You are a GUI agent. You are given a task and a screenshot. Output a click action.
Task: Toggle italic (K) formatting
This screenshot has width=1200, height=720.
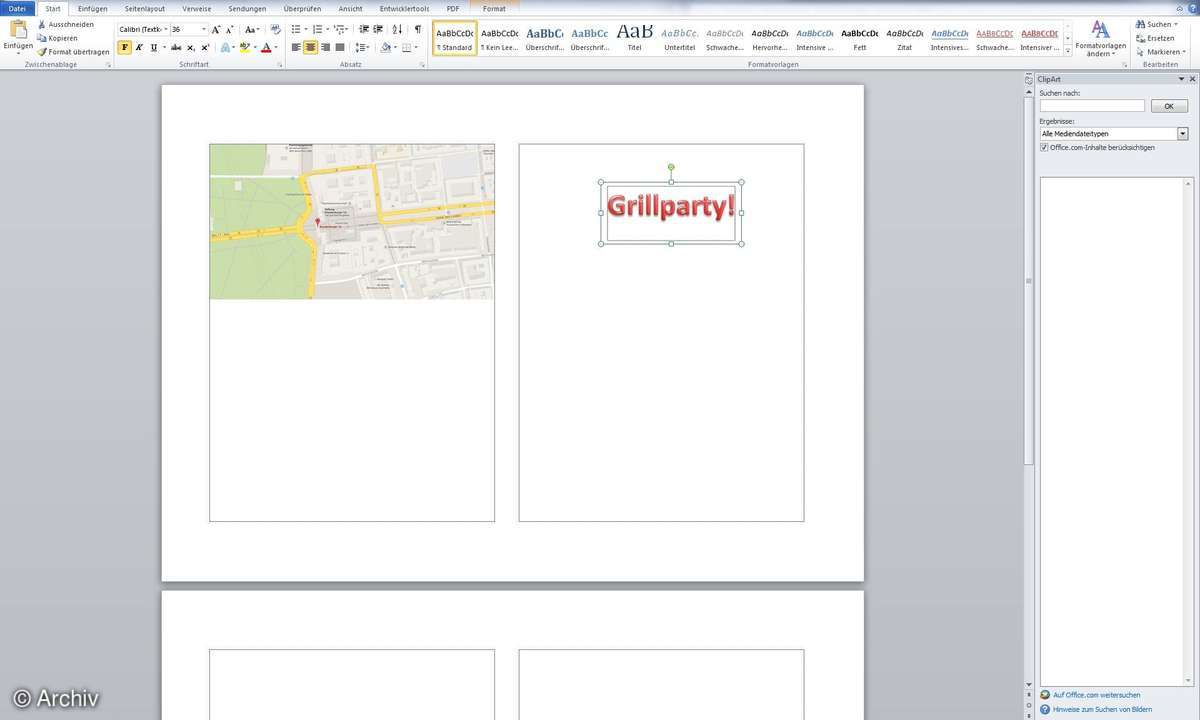[139, 47]
